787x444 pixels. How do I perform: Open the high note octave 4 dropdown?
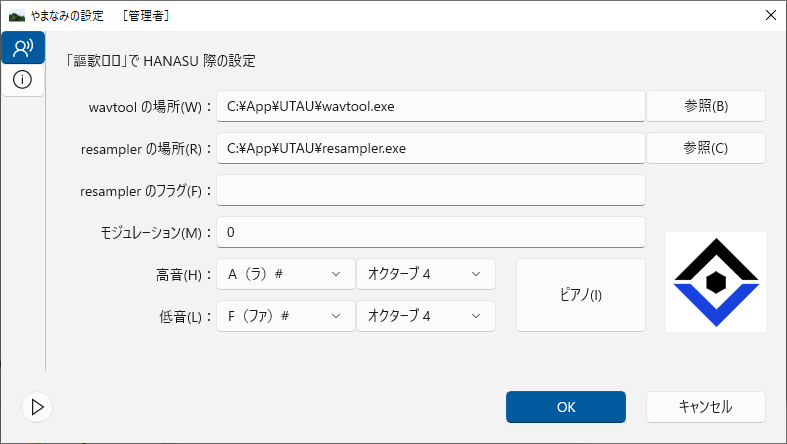point(425,274)
